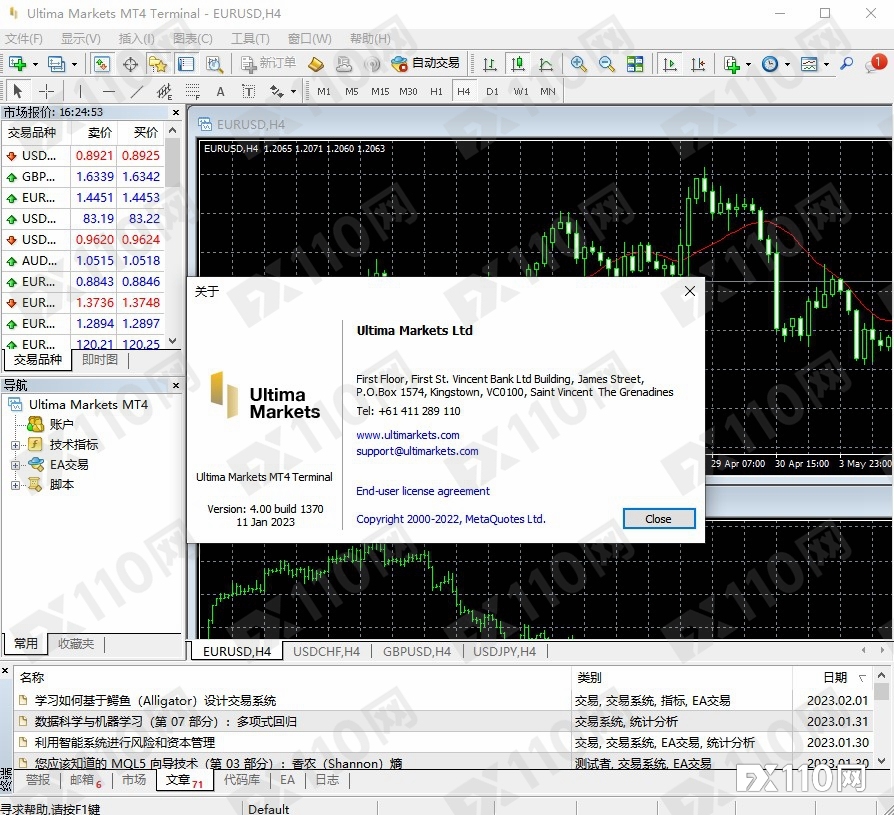Click the zoom out magnifier icon

[x=606, y=64]
